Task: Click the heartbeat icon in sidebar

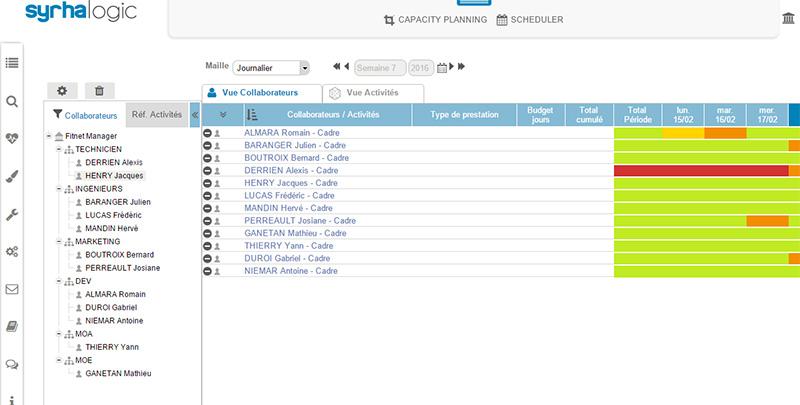Action: [12, 138]
